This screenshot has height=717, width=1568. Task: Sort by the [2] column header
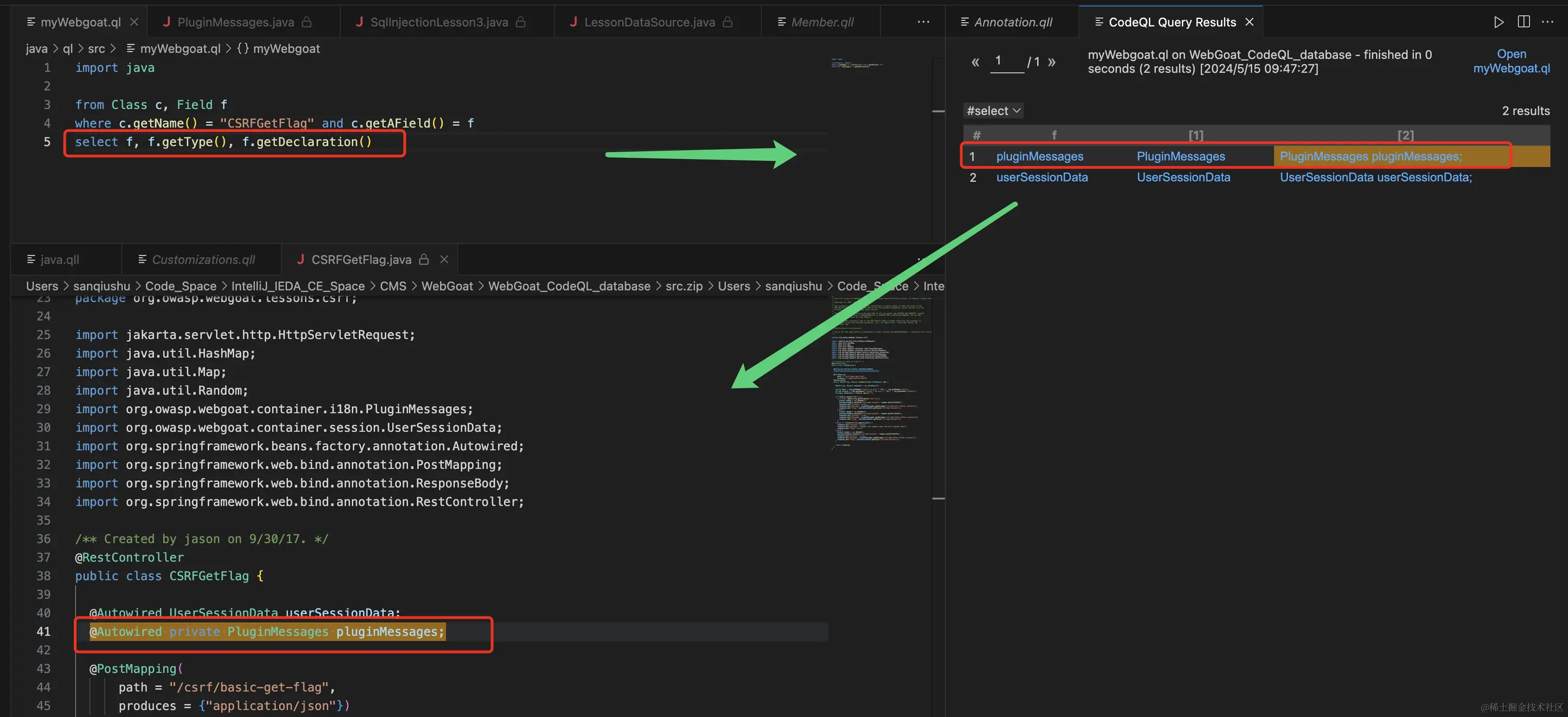coord(1406,134)
